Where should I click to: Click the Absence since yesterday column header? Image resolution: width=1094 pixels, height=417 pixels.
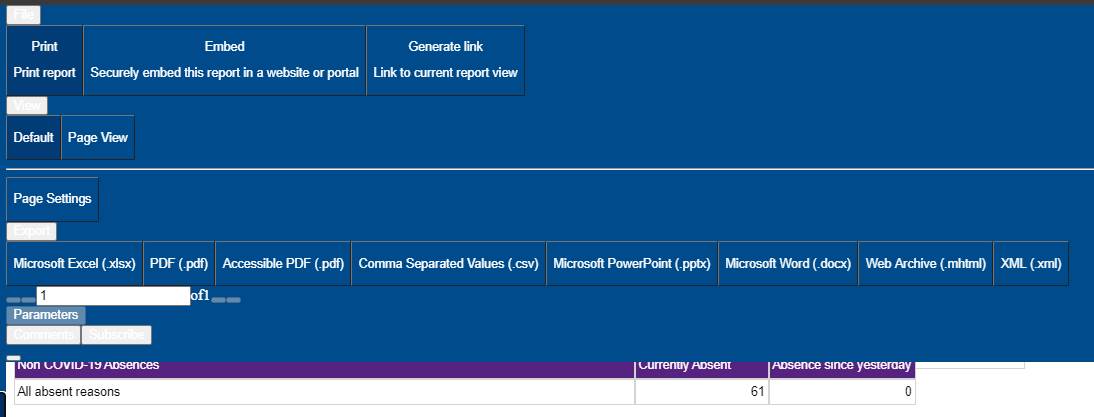[x=842, y=369]
